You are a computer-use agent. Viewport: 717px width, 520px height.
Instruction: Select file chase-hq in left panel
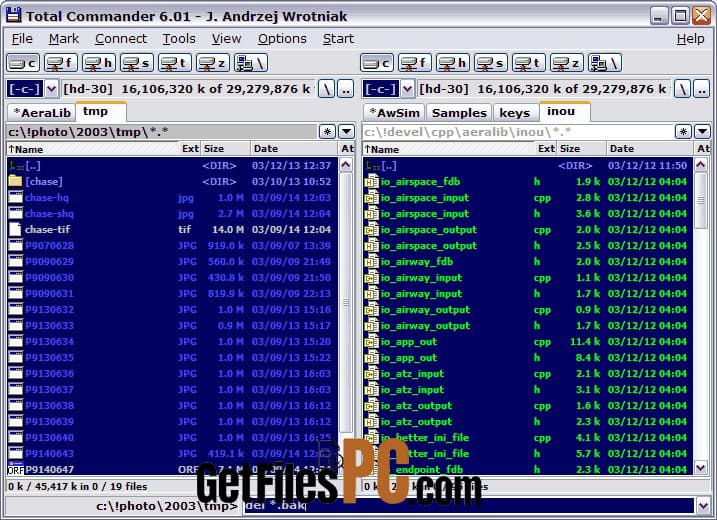click(172, 198)
